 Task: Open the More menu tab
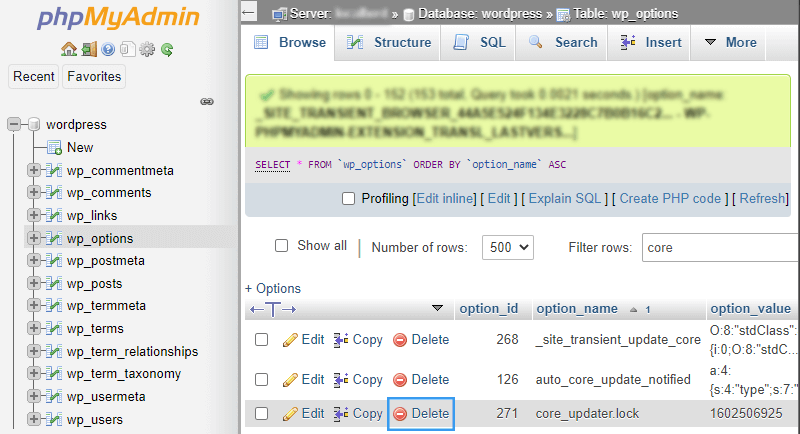(x=730, y=42)
